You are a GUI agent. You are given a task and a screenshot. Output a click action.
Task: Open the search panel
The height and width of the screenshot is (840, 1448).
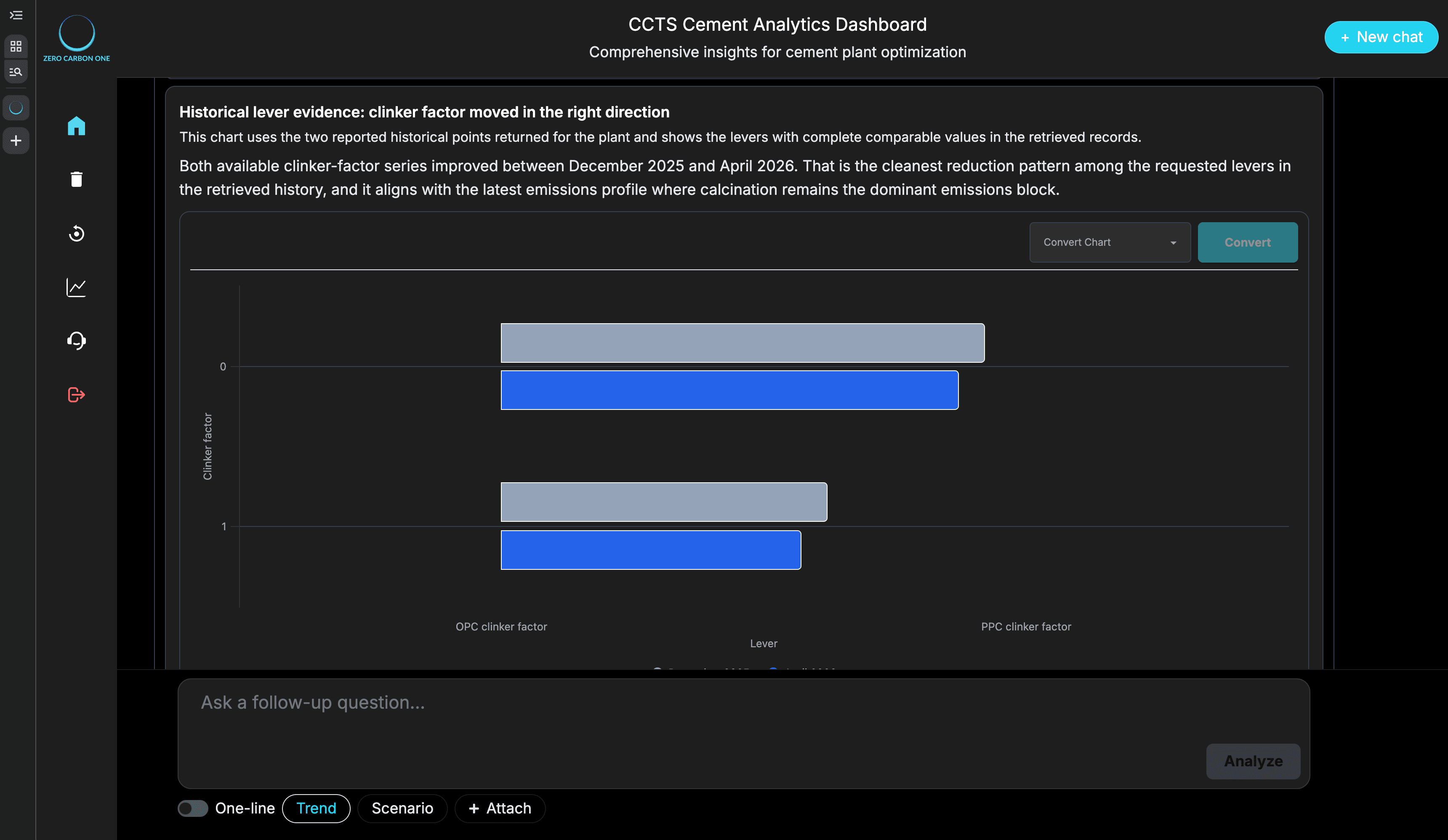pyautogui.click(x=16, y=71)
